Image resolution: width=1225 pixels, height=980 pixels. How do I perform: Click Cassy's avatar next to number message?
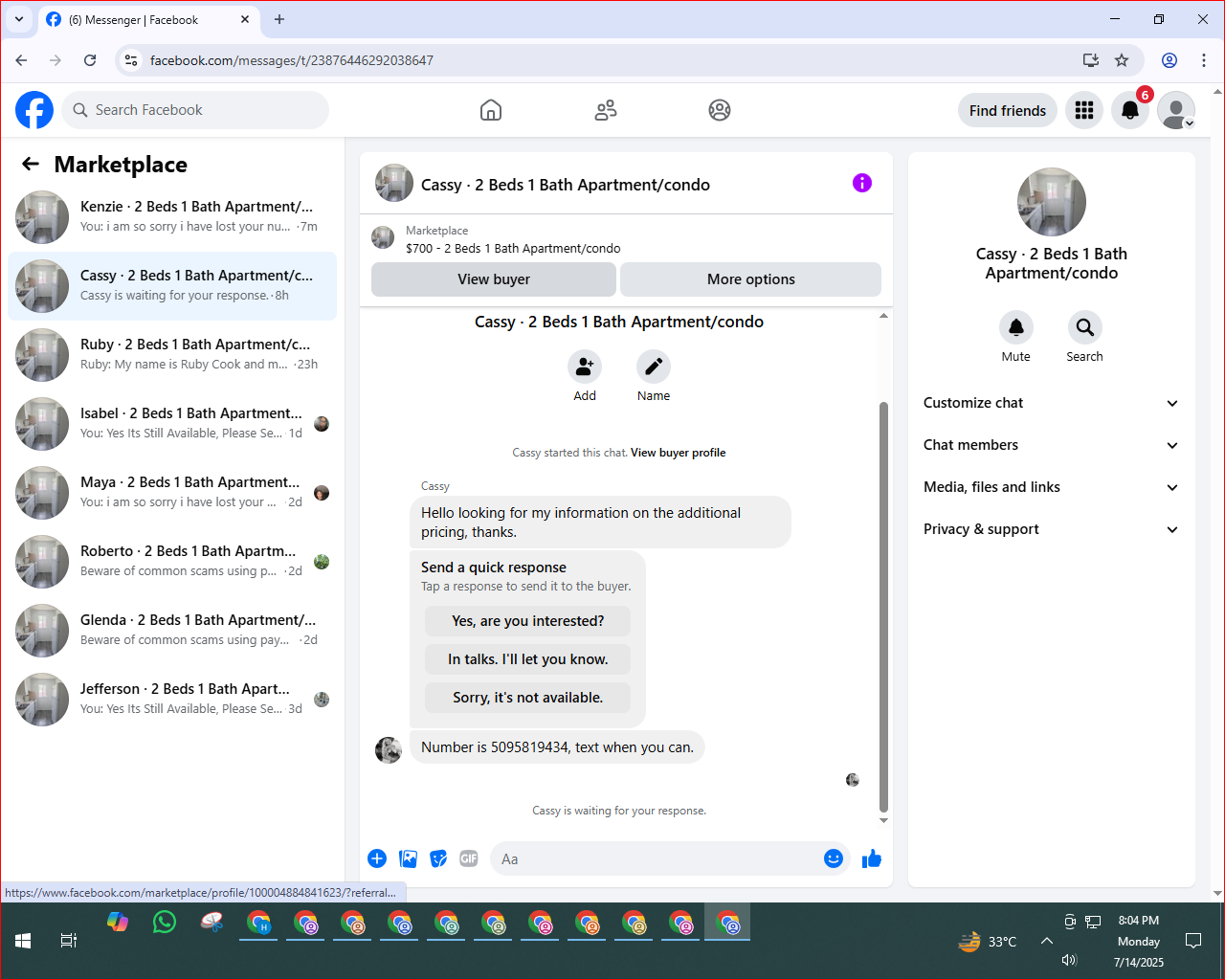click(x=389, y=749)
